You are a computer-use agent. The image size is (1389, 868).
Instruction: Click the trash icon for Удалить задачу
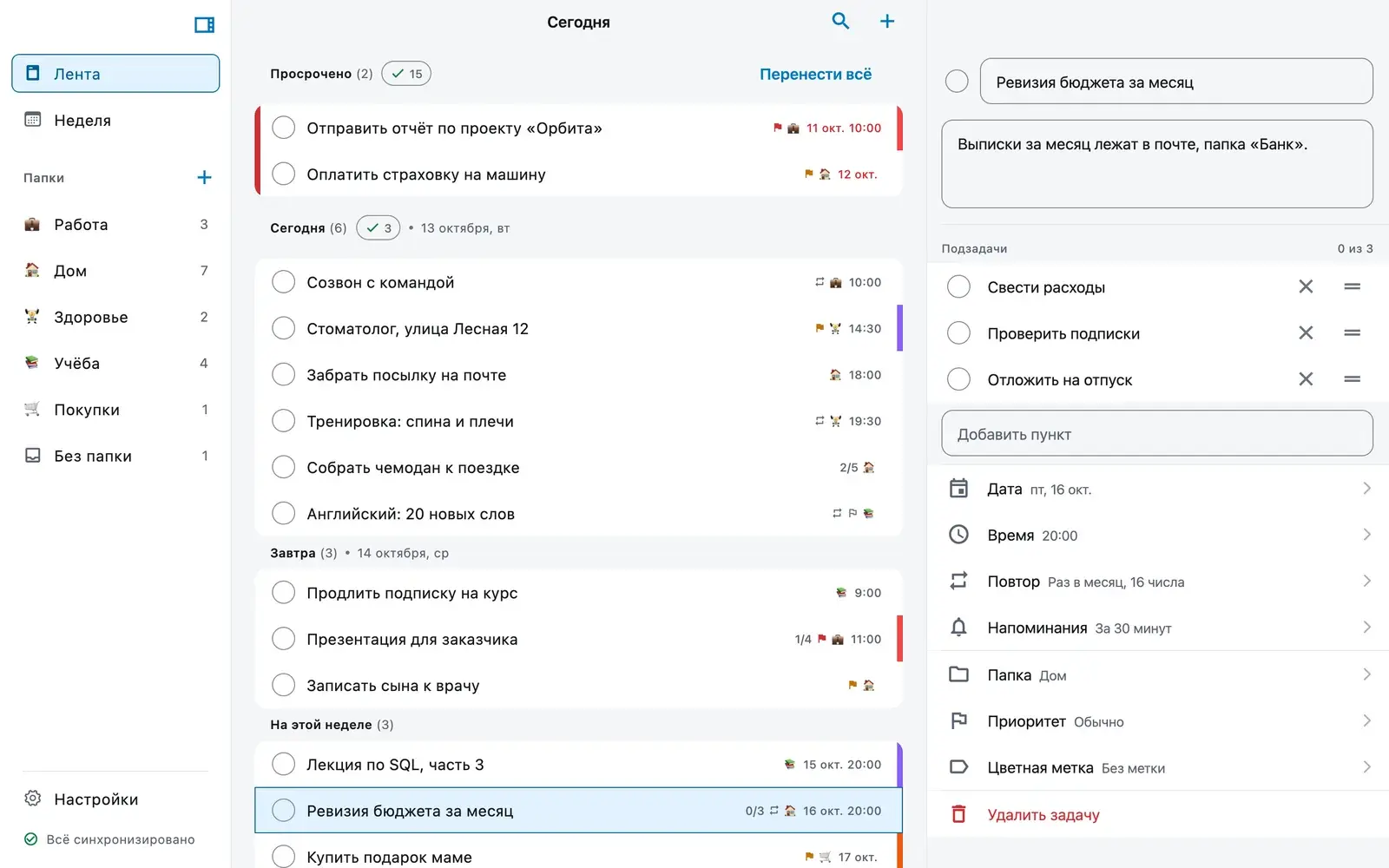pos(958,814)
